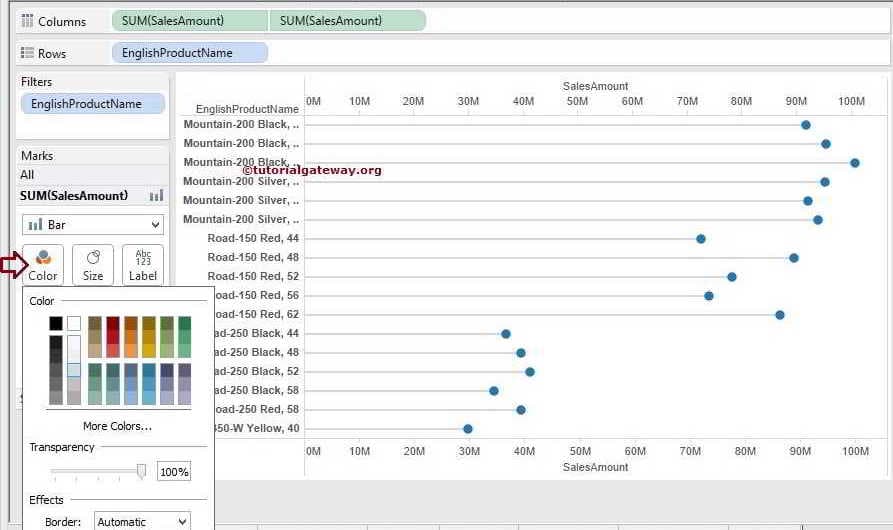Screen dimensions: 893x530
Task: Click the Marks card heading
Action: point(37,156)
